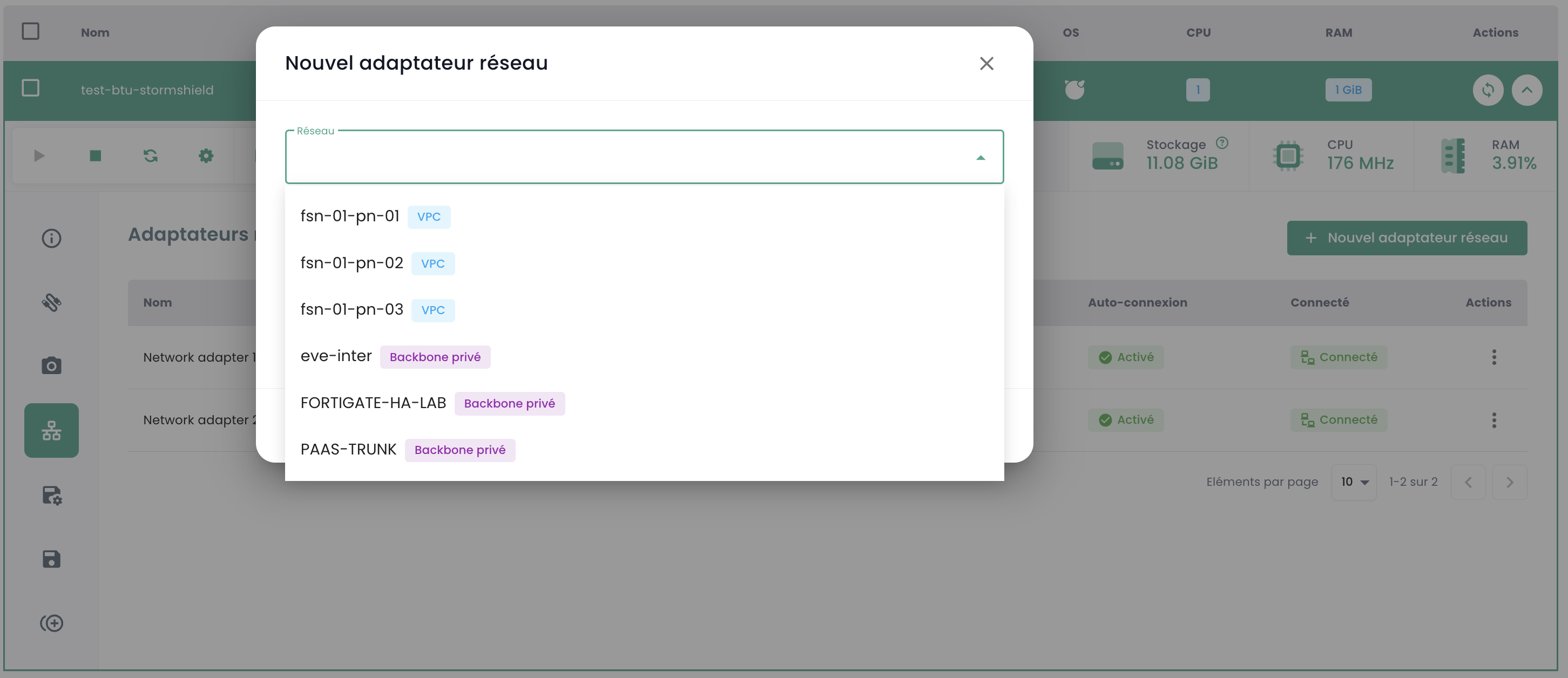
Task: Choose FORTIGATE-HA-LAB backbone option
Action: pyautogui.click(x=373, y=403)
